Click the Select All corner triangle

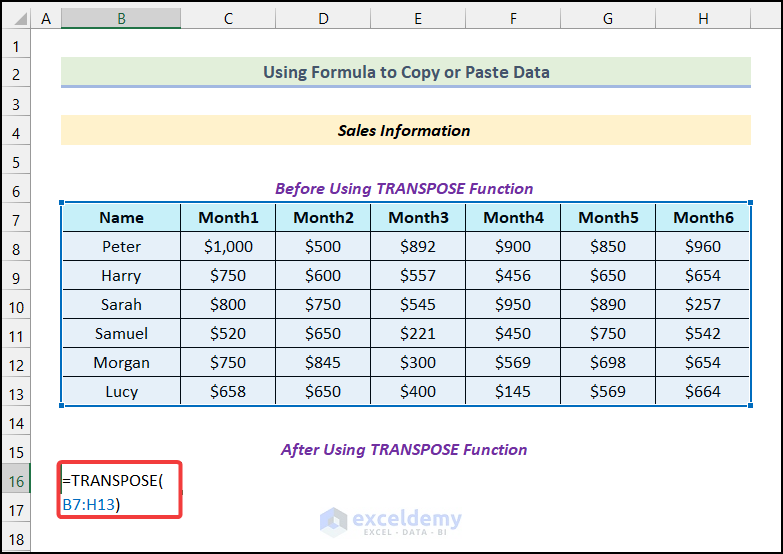[16, 18]
